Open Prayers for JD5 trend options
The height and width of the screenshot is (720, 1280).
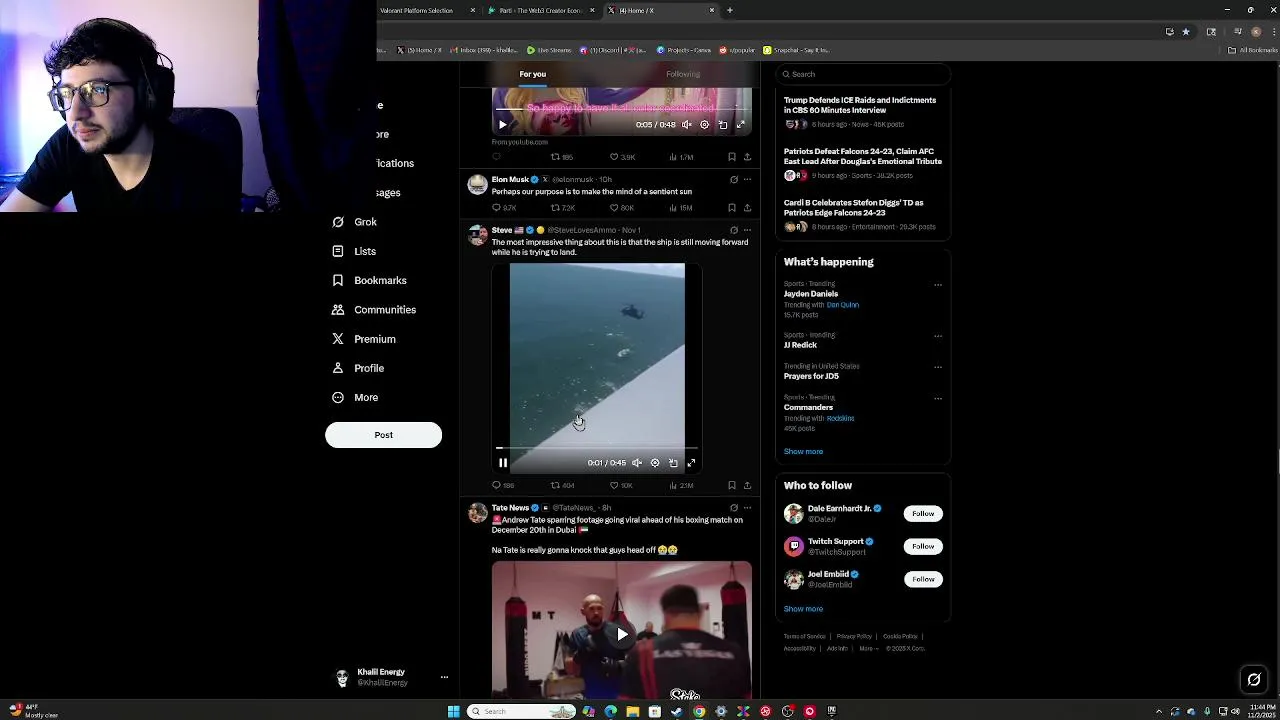coord(938,367)
